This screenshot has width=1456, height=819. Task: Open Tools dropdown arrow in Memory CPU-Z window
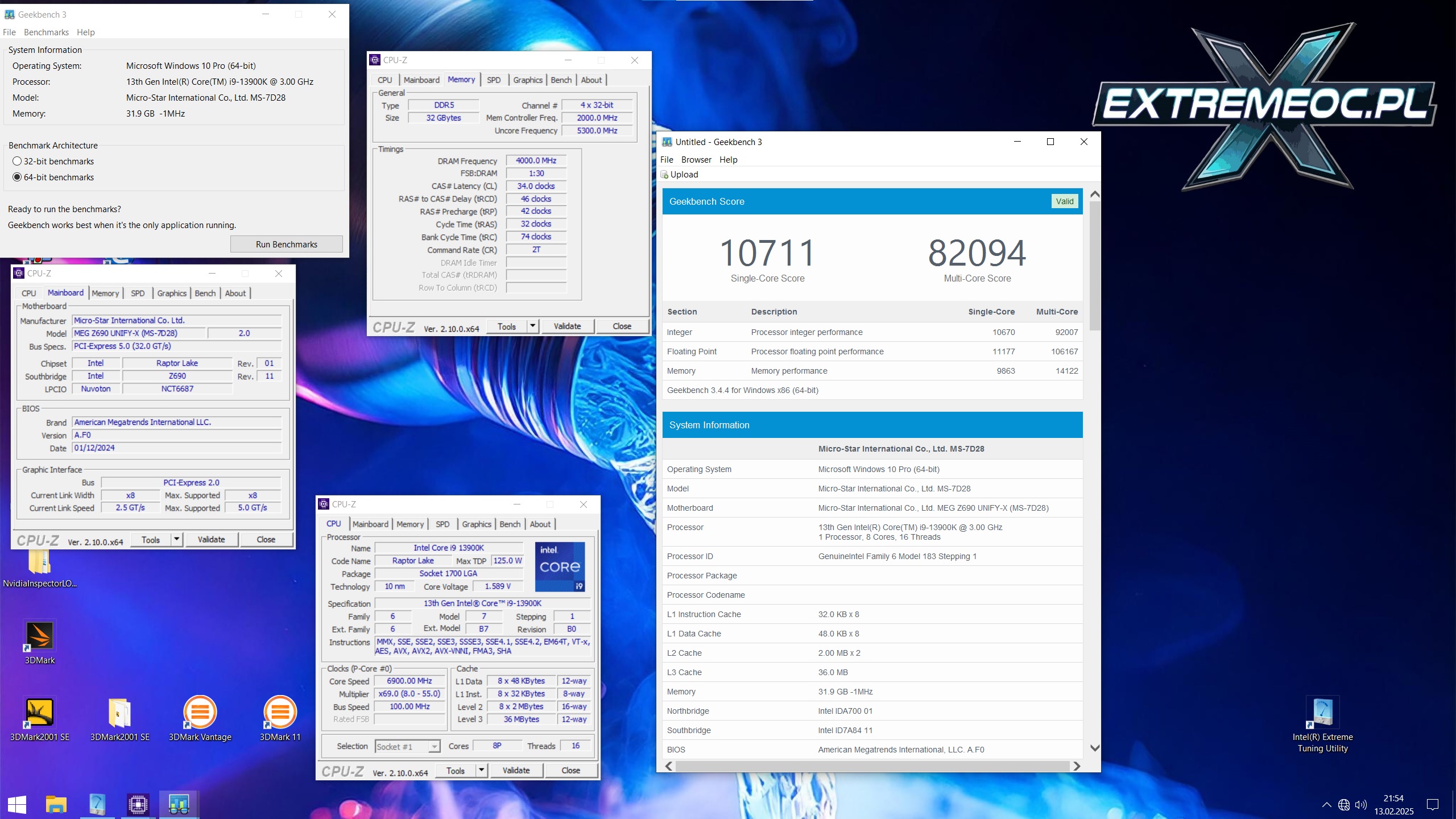click(533, 326)
